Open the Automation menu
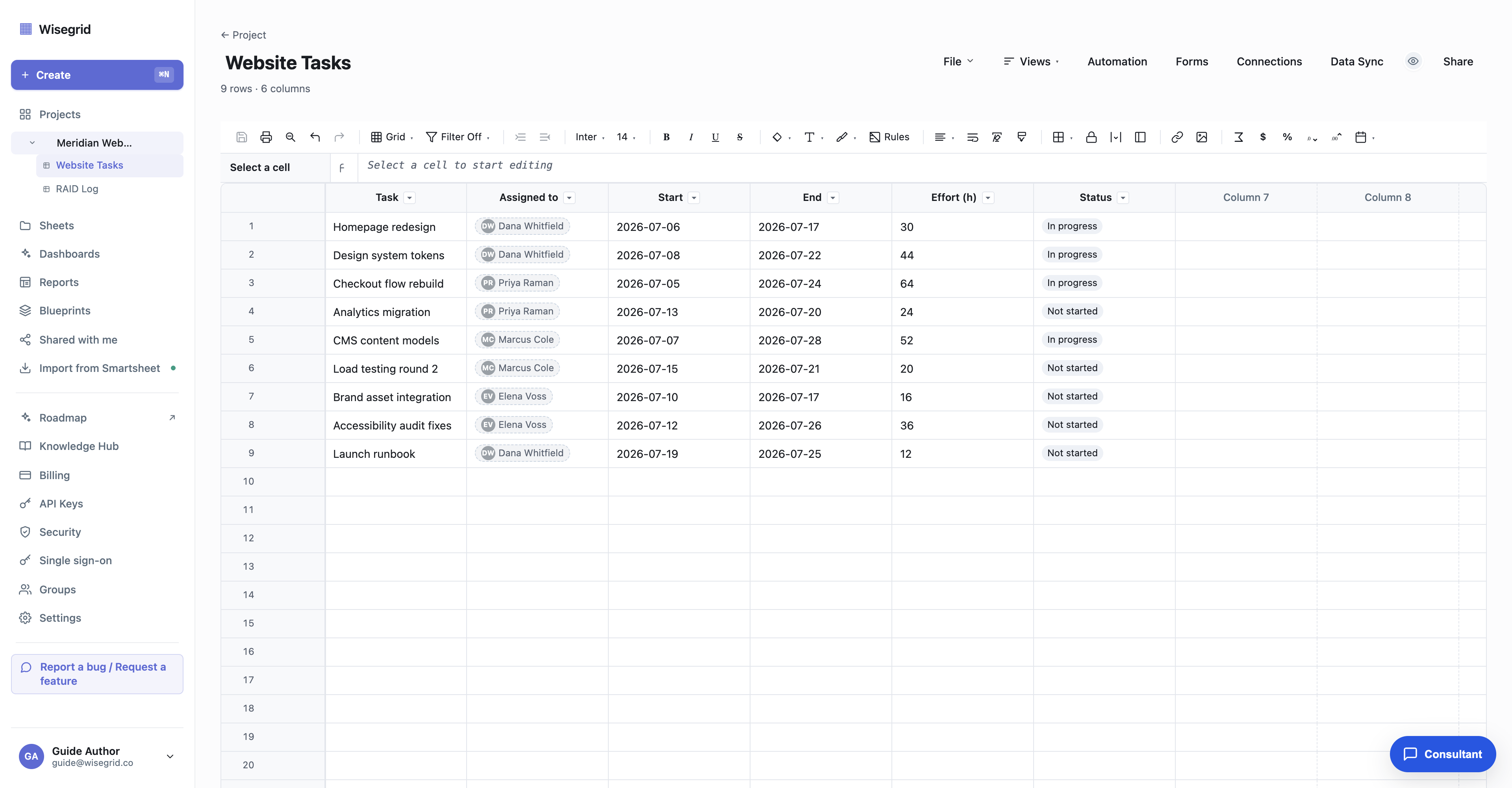Screen dimensions: 1512x788 tap(1117, 61)
